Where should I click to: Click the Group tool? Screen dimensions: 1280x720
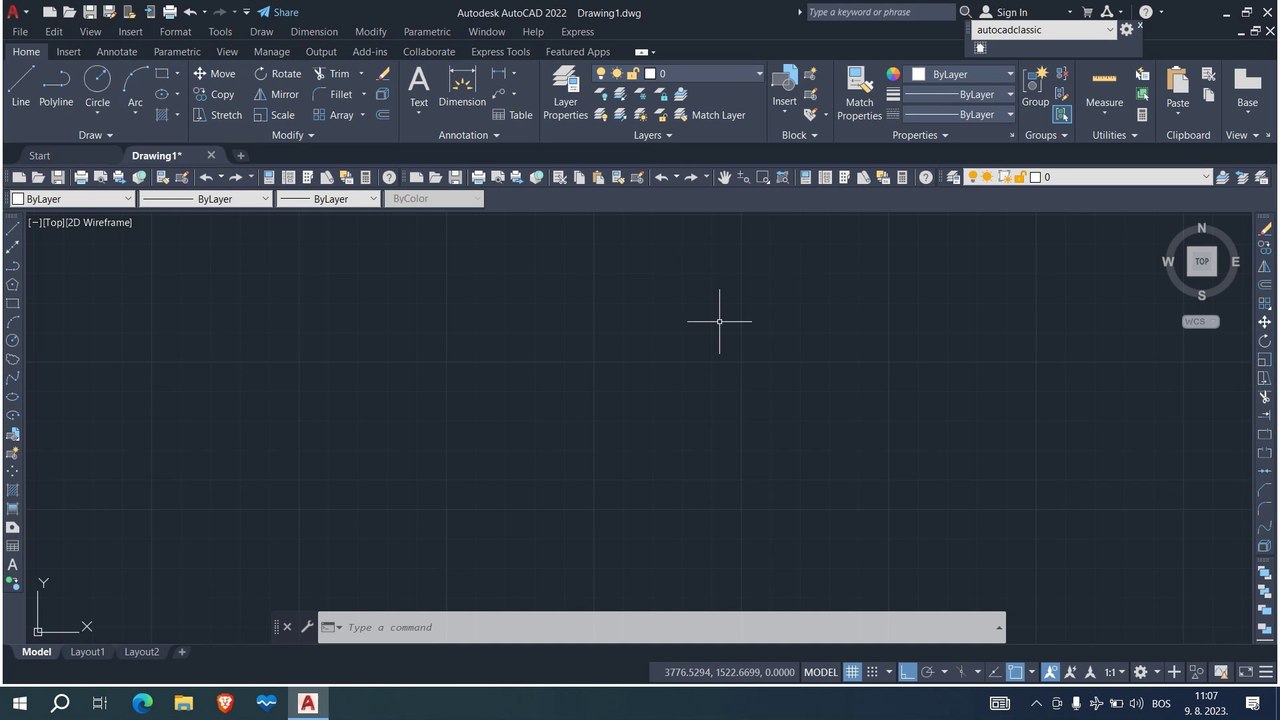(x=1035, y=87)
